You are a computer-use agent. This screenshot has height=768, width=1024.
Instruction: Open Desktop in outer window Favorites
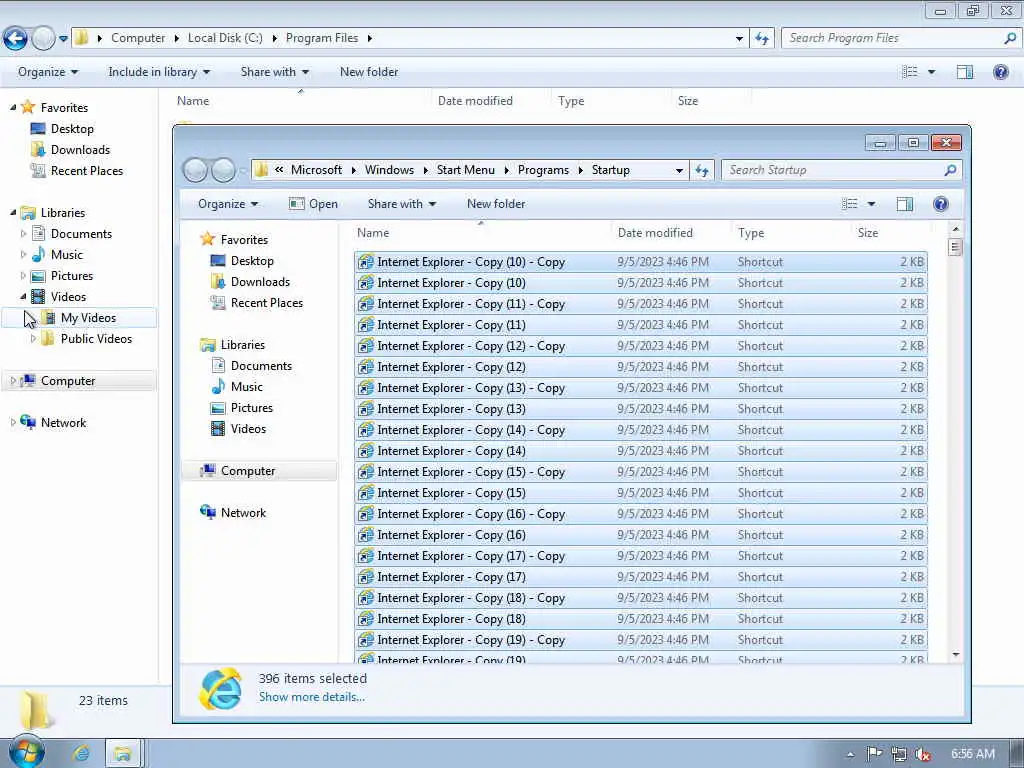tap(72, 129)
